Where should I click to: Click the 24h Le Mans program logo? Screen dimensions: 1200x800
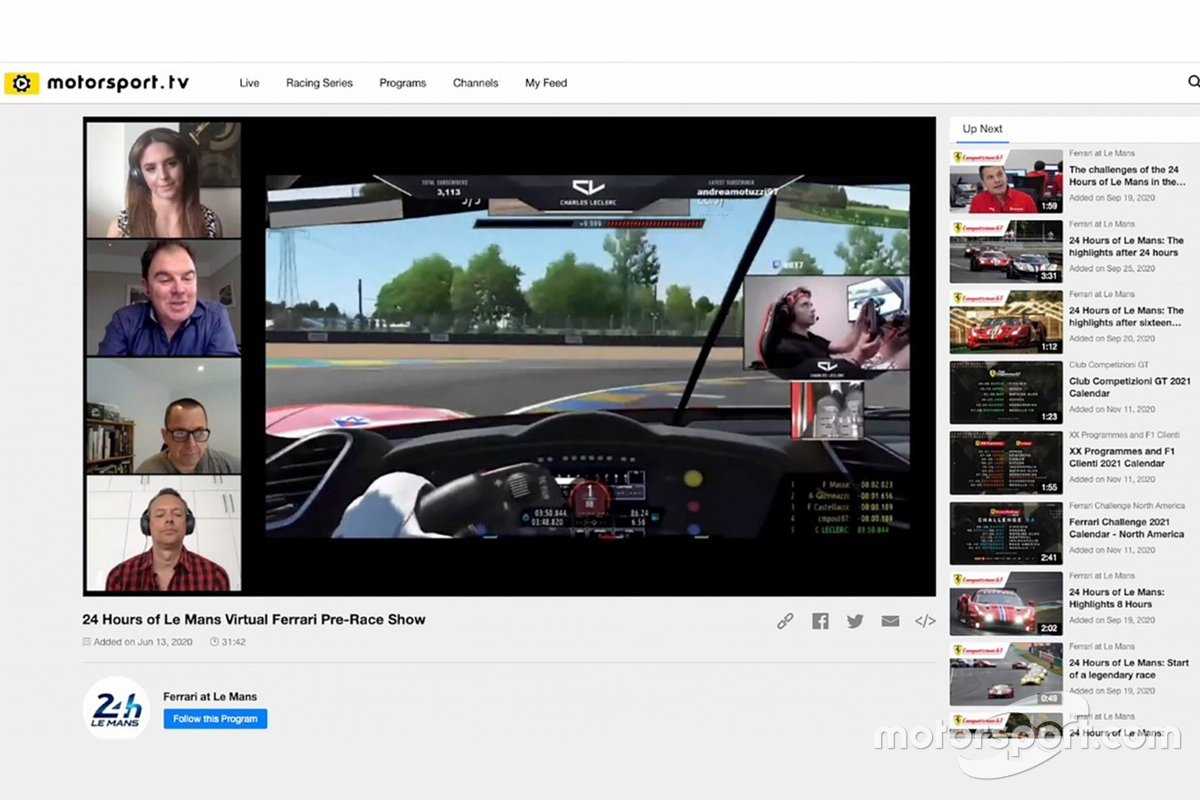(116, 708)
